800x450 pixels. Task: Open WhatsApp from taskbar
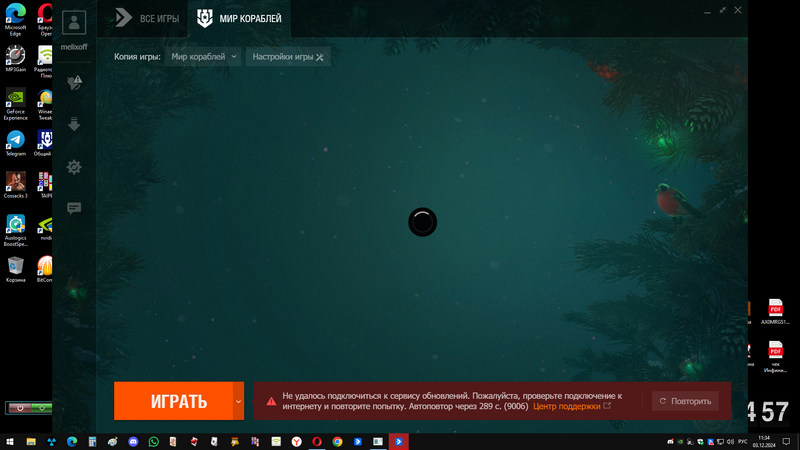pyautogui.click(x=154, y=442)
